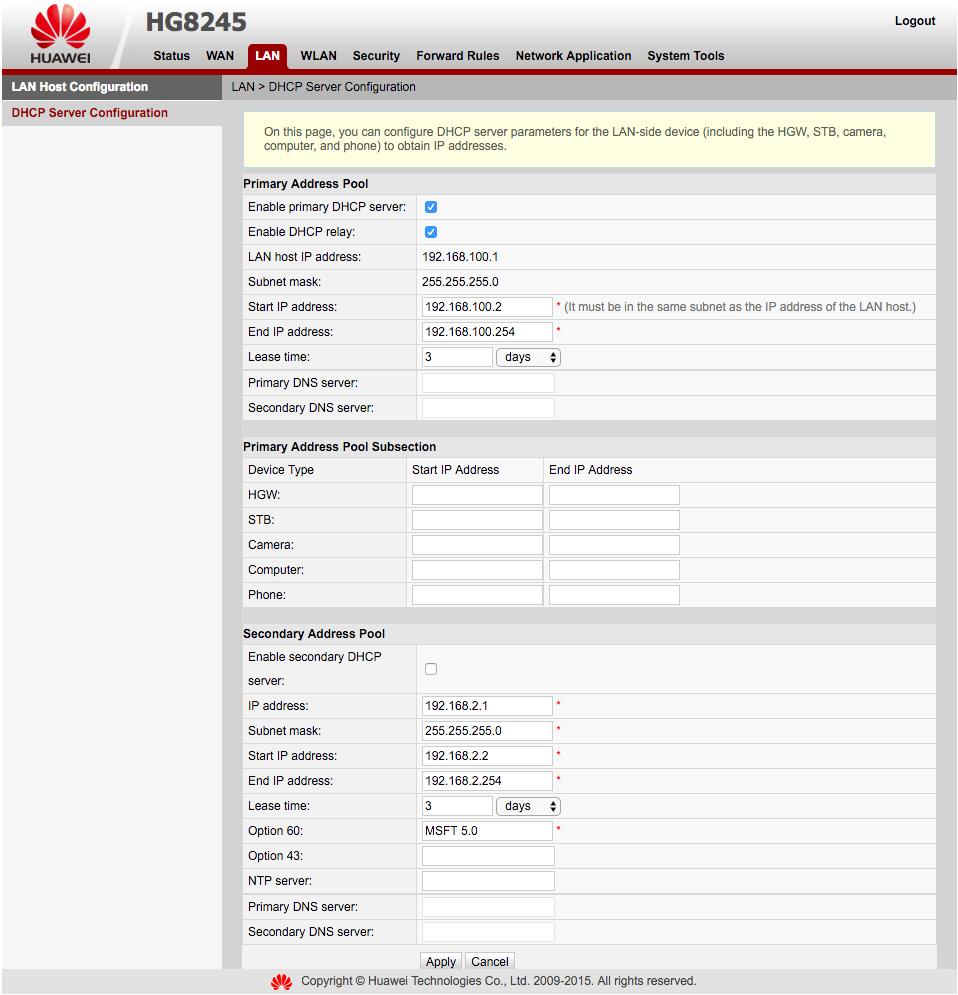This screenshot has height=995, width=958.
Task: Click the Phone Start IP Address field
Action: pyautogui.click(x=477, y=595)
